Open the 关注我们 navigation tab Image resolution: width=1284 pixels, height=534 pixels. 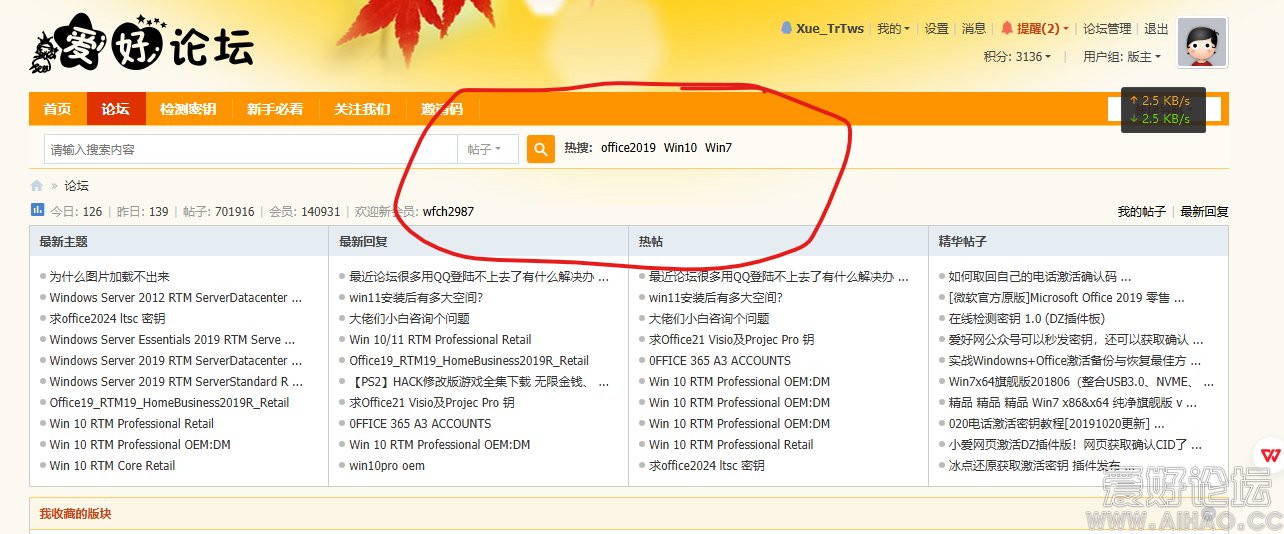362,109
